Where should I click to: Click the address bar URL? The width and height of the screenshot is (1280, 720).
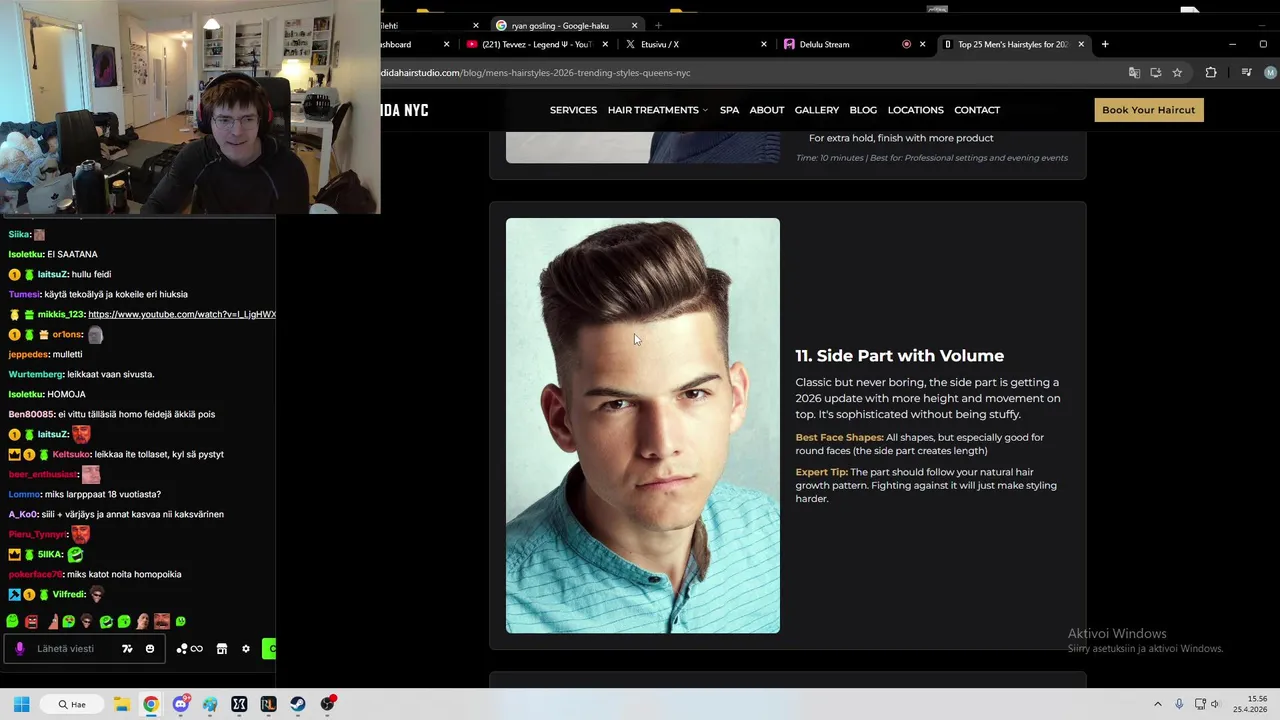point(535,73)
